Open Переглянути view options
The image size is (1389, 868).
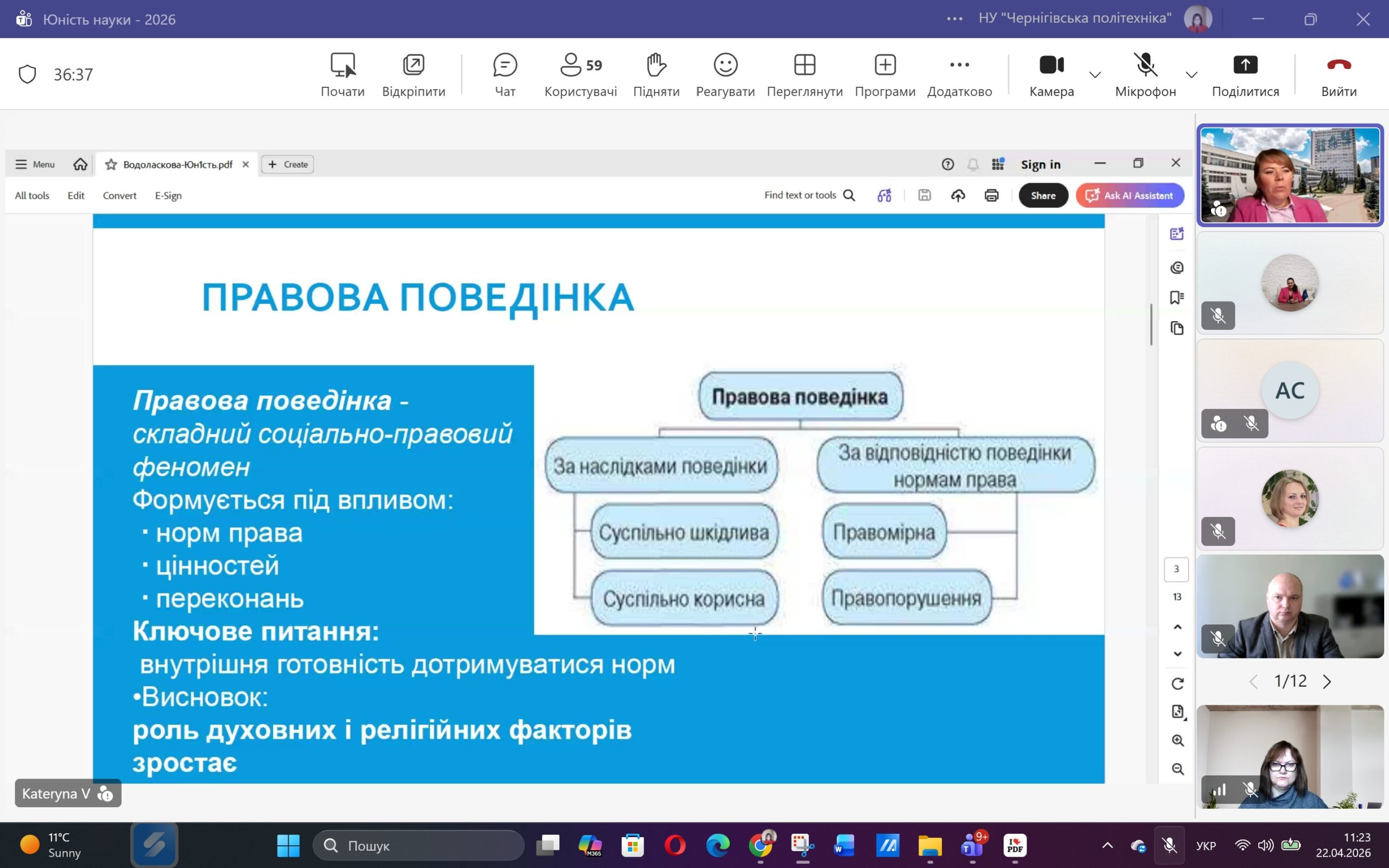804,75
